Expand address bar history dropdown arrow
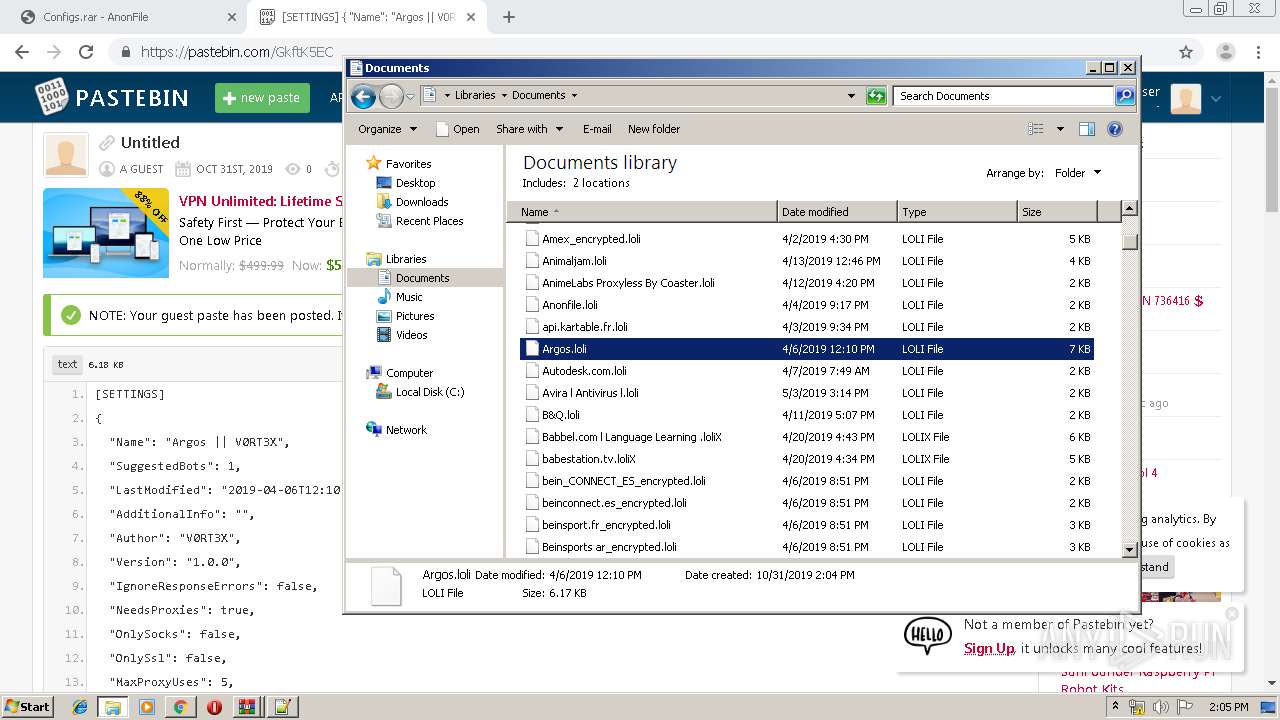Image resolution: width=1280 pixels, height=720 pixels. (x=851, y=96)
